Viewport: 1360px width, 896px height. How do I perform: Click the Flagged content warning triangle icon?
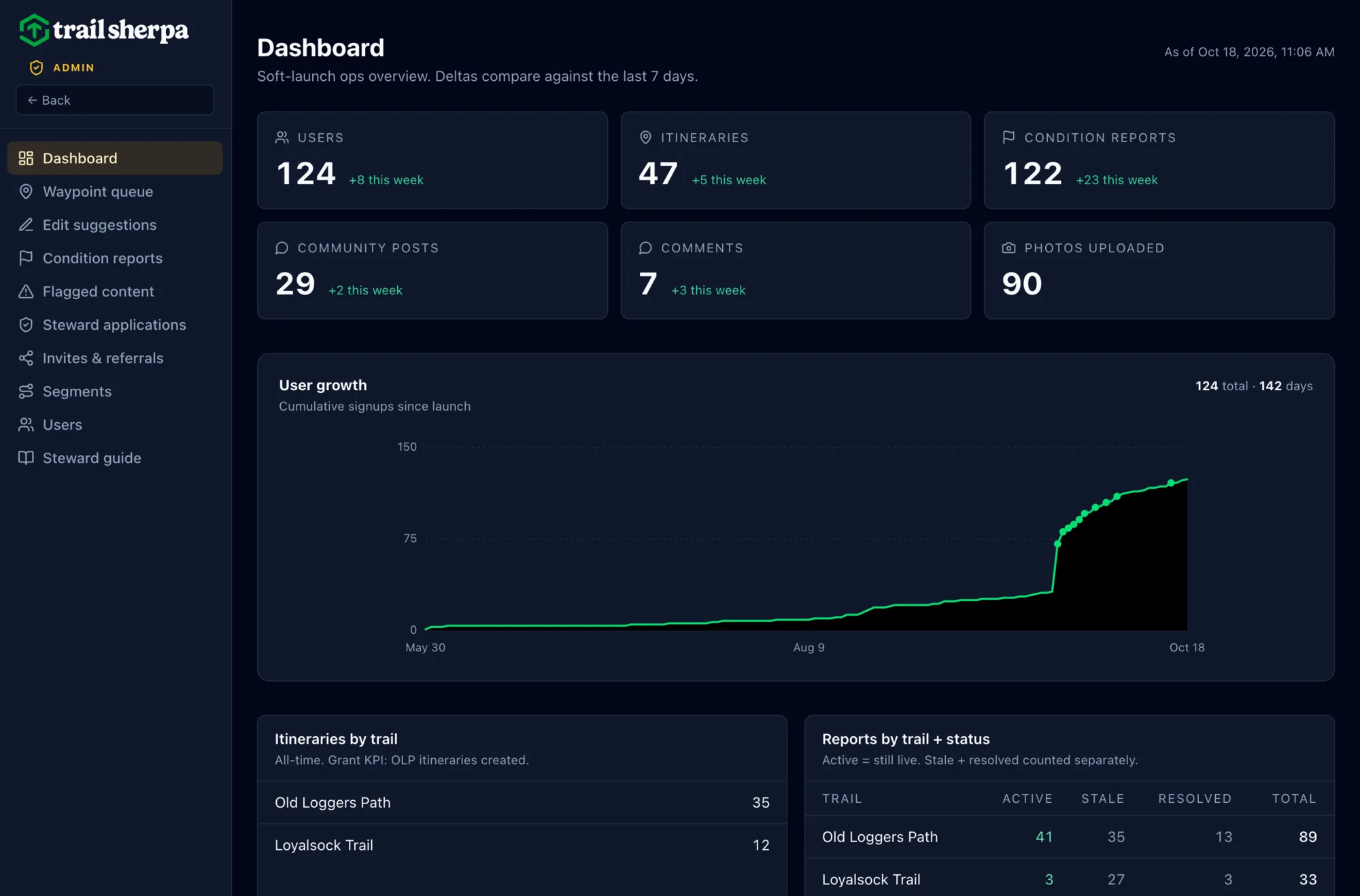pos(26,291)
